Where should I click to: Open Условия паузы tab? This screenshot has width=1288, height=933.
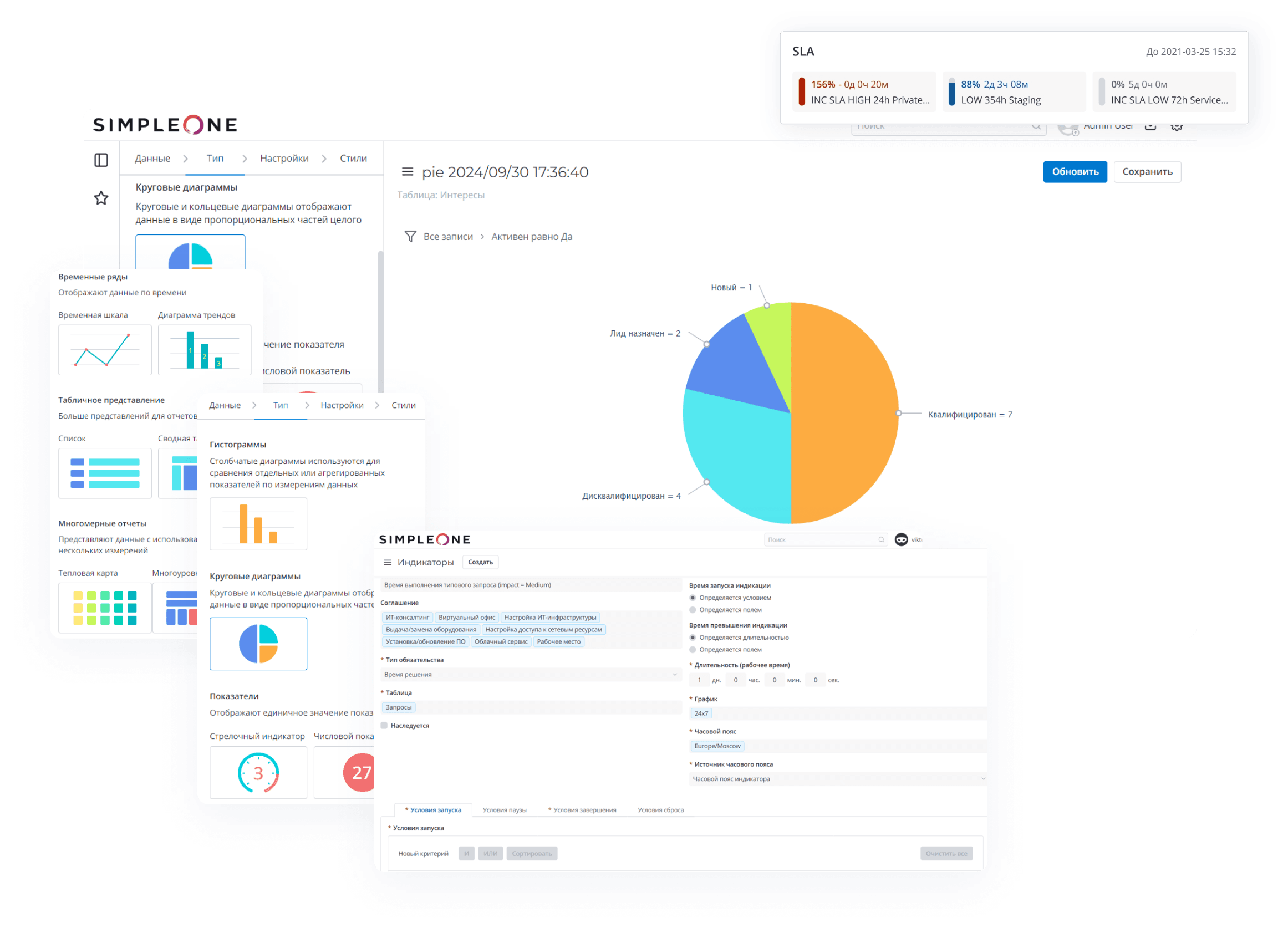[x=505, y=810]
